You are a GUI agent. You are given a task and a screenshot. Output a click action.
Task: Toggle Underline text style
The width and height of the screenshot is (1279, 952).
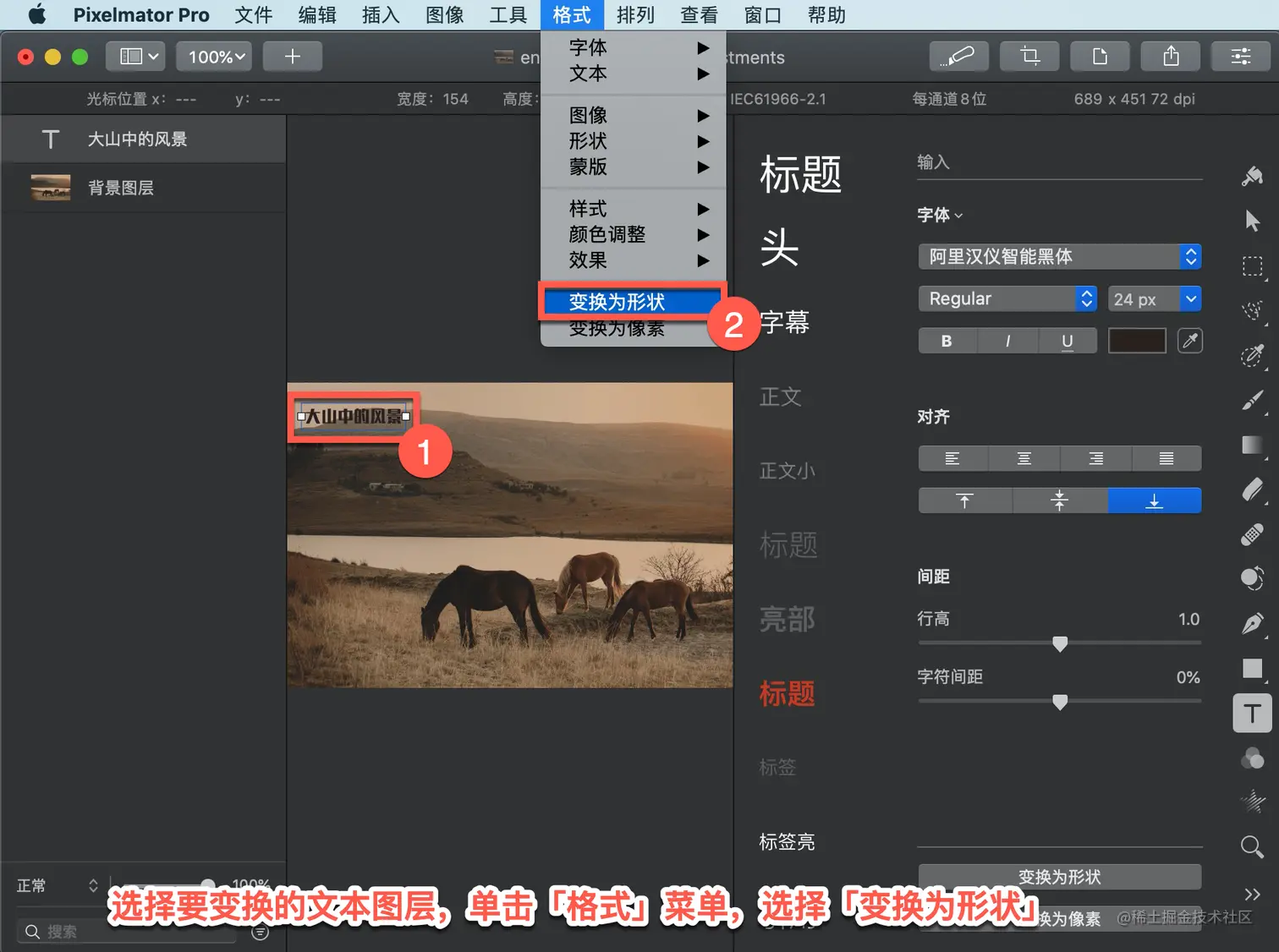(x=1068, y=341)
